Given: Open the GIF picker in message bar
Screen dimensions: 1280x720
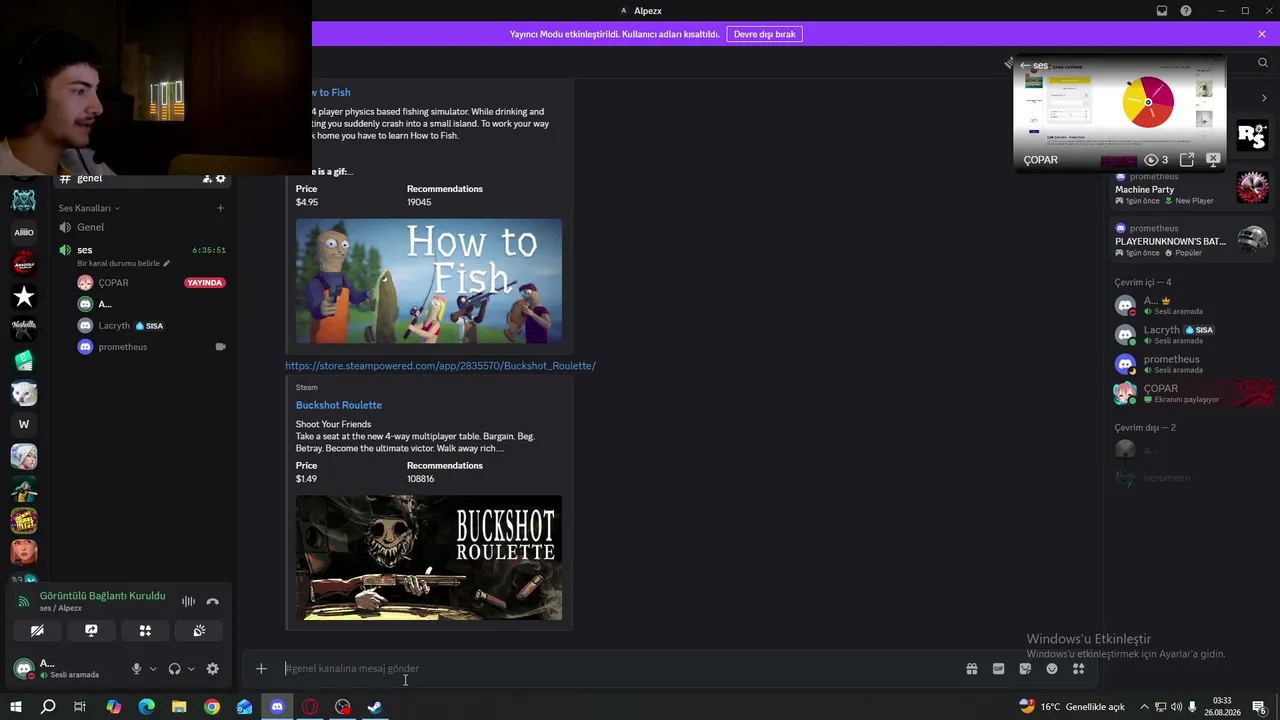Looking at the screenshot, I should (x=998, y=669).
